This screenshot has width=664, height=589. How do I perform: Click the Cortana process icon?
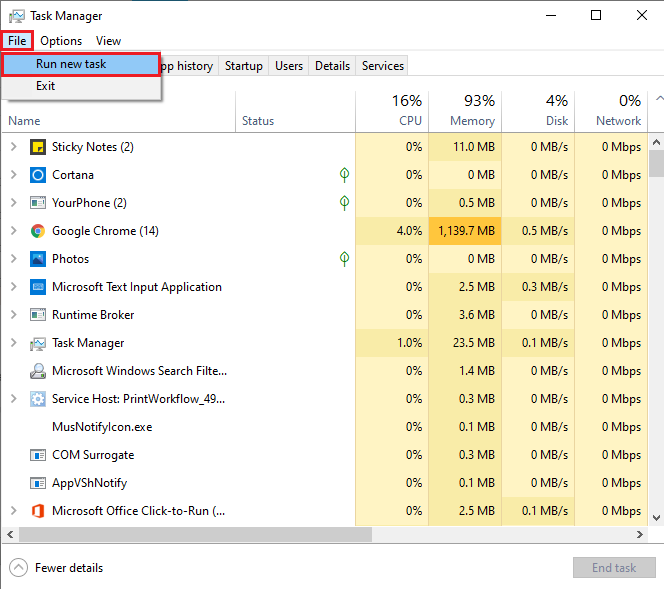38,175
